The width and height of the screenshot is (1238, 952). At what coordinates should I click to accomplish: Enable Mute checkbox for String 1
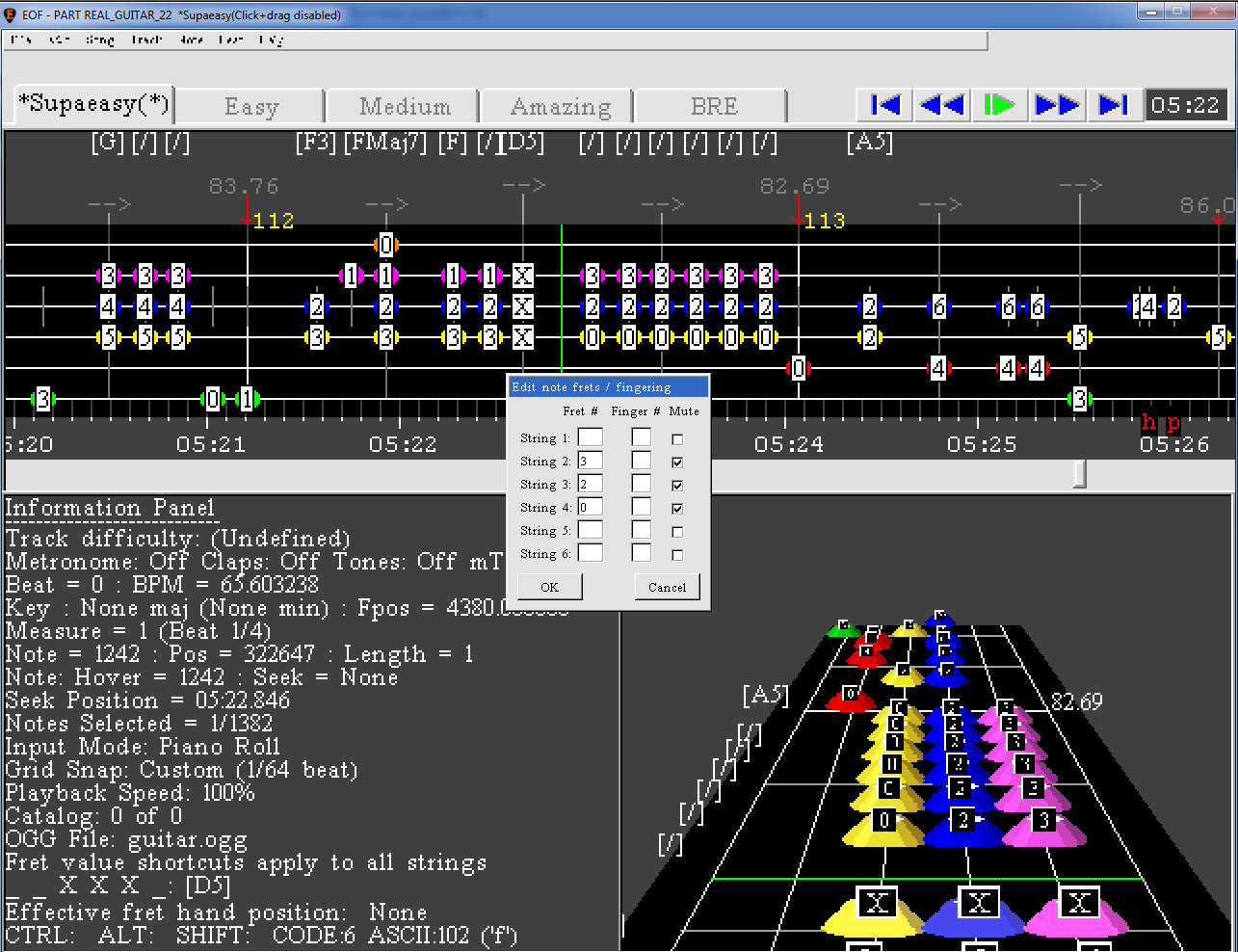click(677, 439)
